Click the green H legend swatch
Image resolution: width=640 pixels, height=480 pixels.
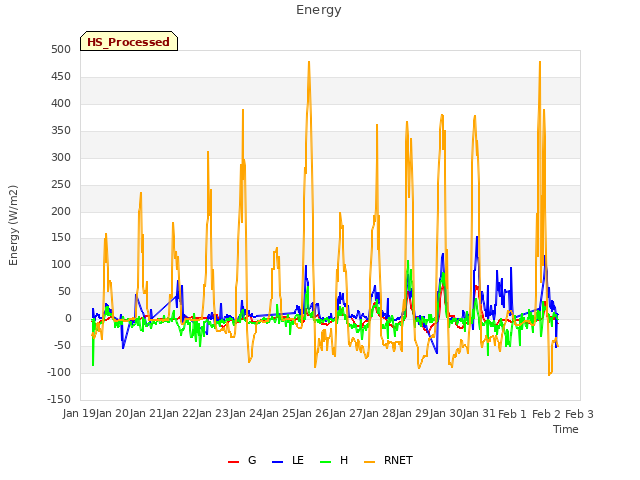(326, 462)
